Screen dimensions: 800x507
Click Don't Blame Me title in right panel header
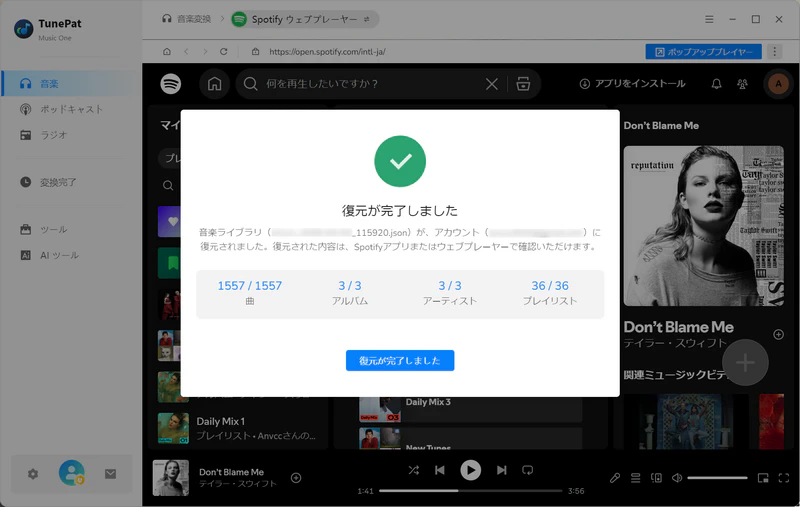click(x=661, y=125)
